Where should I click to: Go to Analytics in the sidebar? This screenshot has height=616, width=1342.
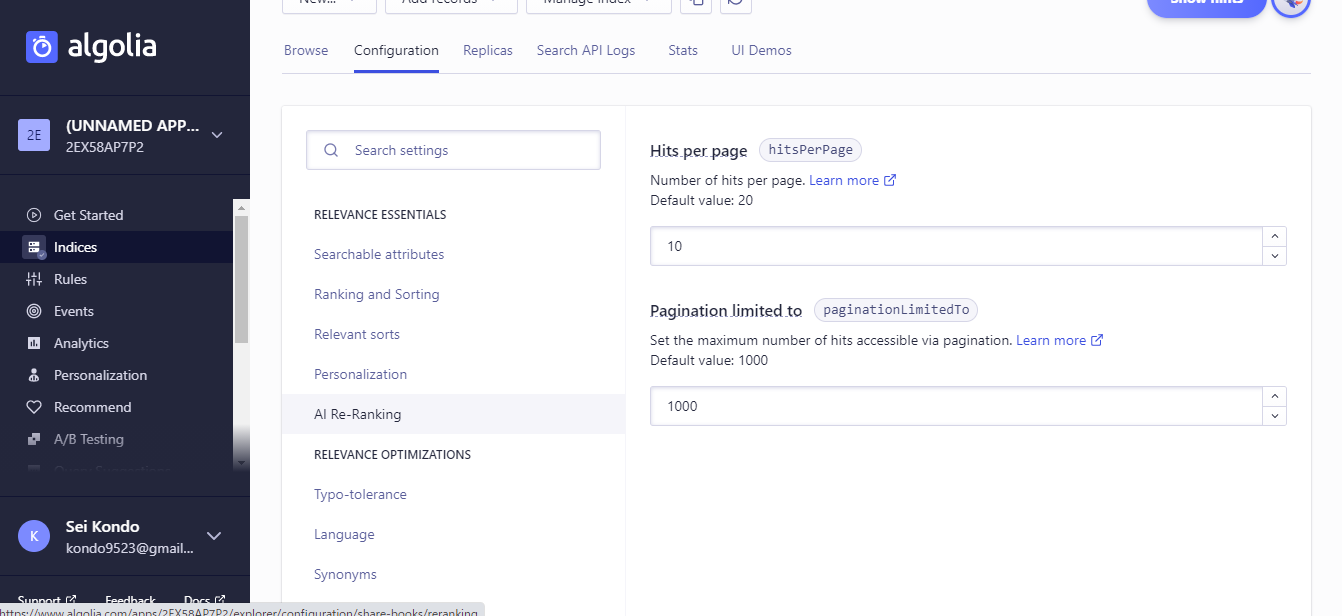click(81, 343)
